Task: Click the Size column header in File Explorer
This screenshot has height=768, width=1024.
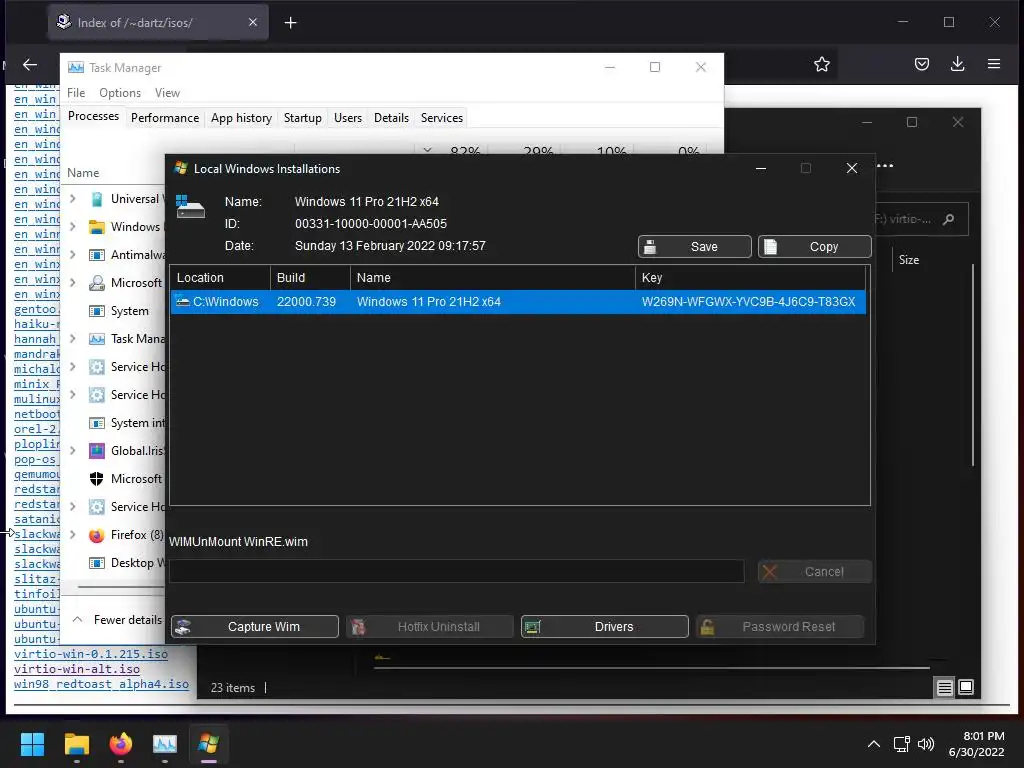Action: [908, 260]
